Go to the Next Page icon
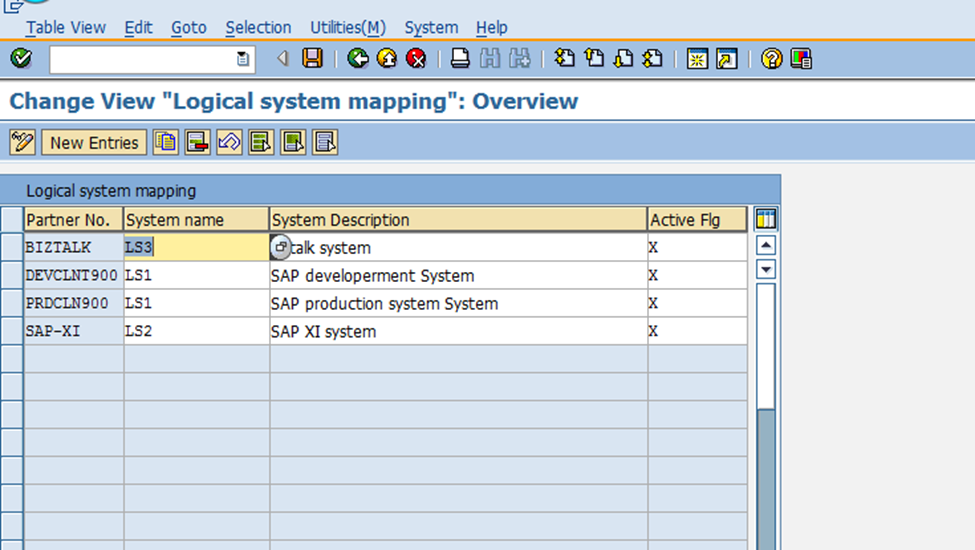Viewport: 975px width, 550px height. 623,59
